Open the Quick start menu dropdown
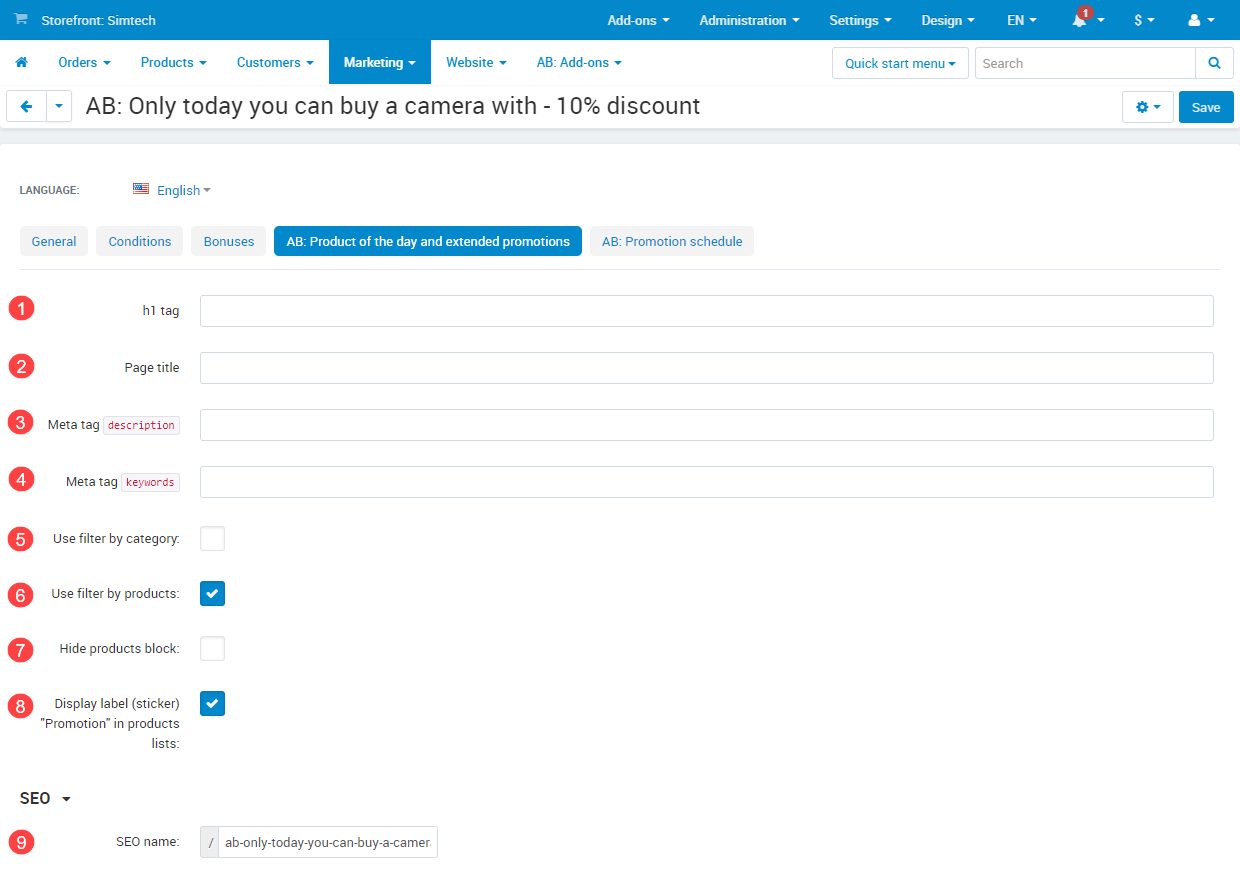Image resolution: width=1240 pixels, height=882 pixels. (x=899, y=63)
